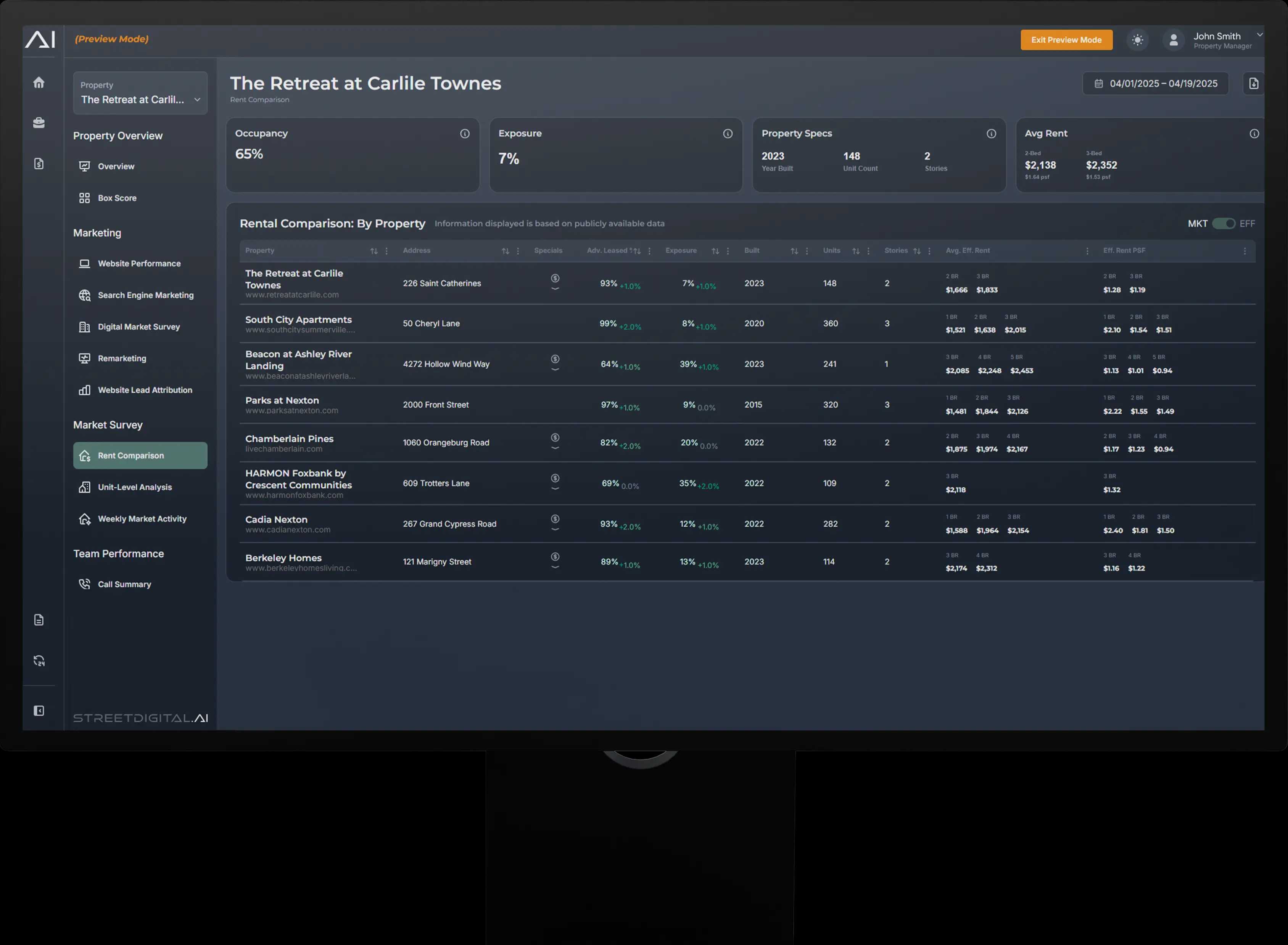The image size is (1288, 945).
Task: Open www.parksatnexton.com link
Action: pyautogui.click(x=291, y=411)
